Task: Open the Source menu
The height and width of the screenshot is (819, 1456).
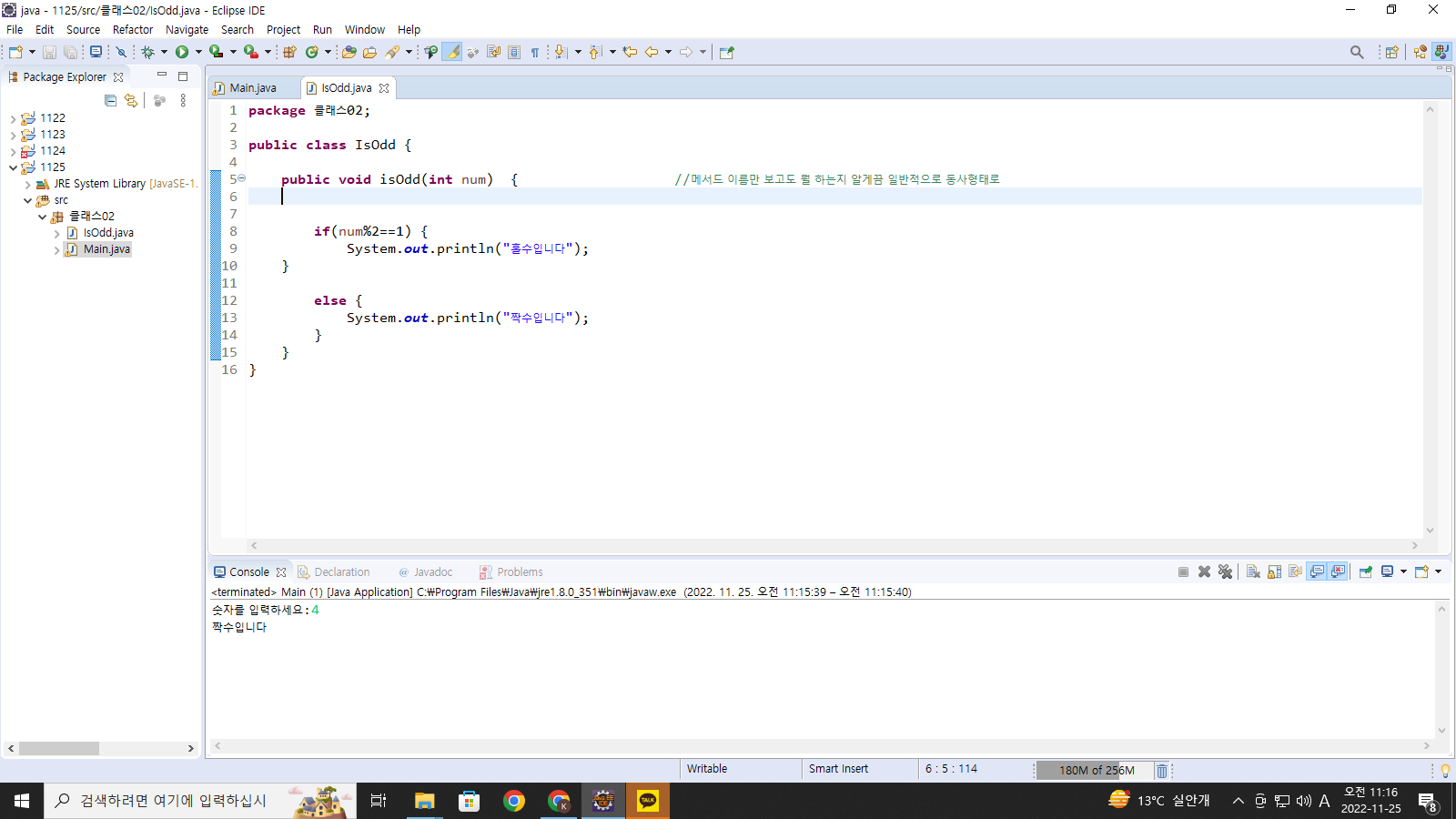Action: pos(83,29)
